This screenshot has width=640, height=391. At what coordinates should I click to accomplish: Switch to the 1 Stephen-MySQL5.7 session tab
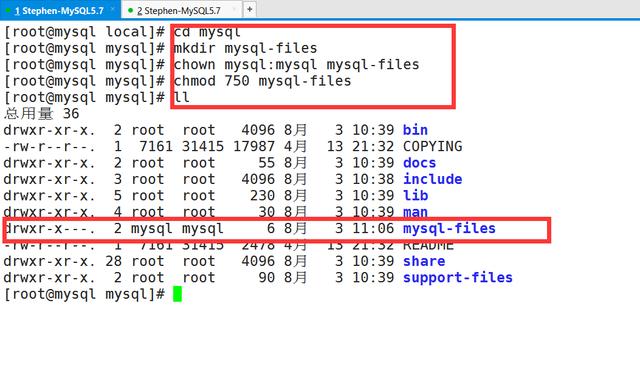60,10
